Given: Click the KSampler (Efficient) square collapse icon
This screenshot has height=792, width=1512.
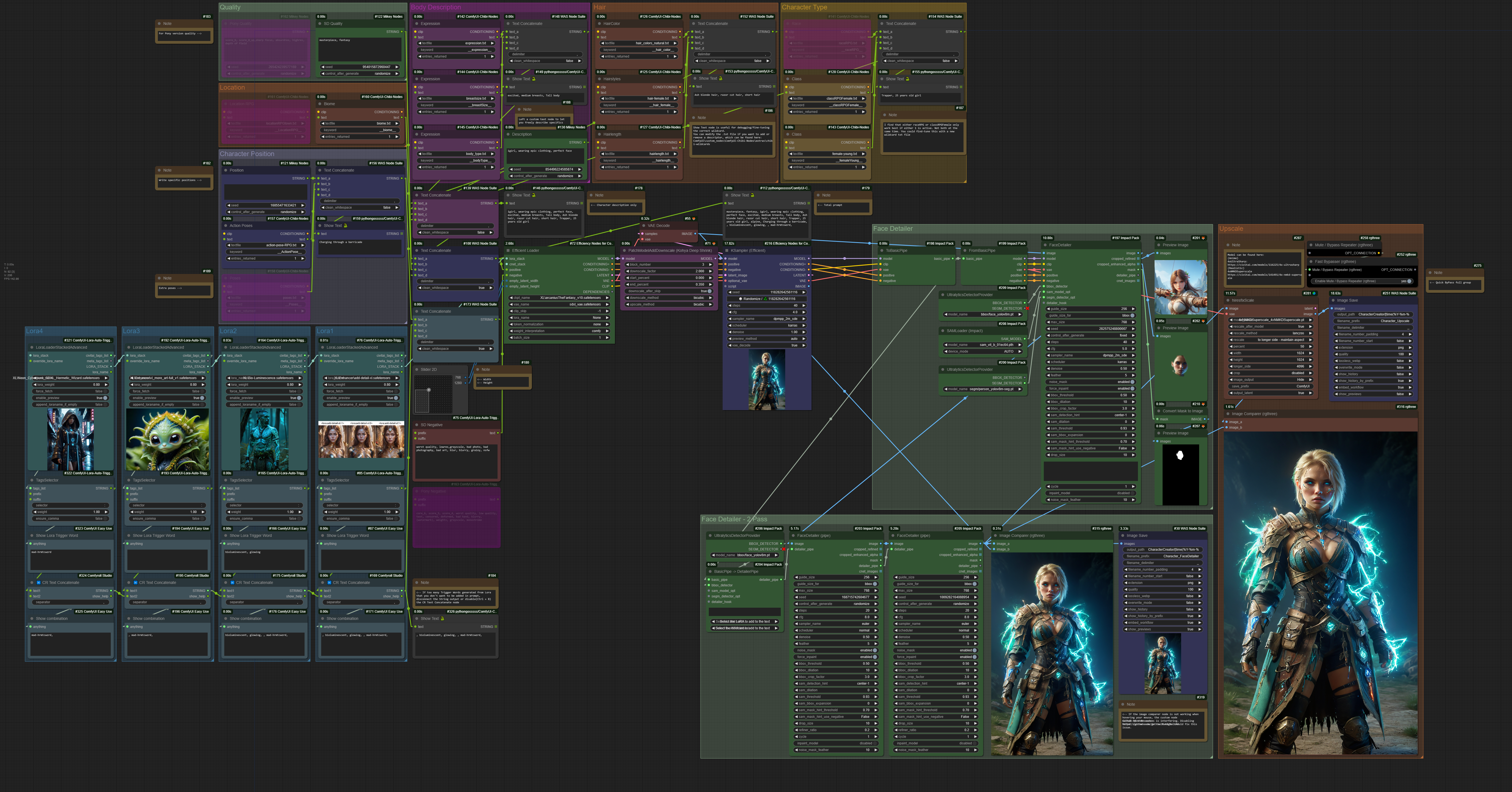Looking at the screenshot, I should [727, 250].
